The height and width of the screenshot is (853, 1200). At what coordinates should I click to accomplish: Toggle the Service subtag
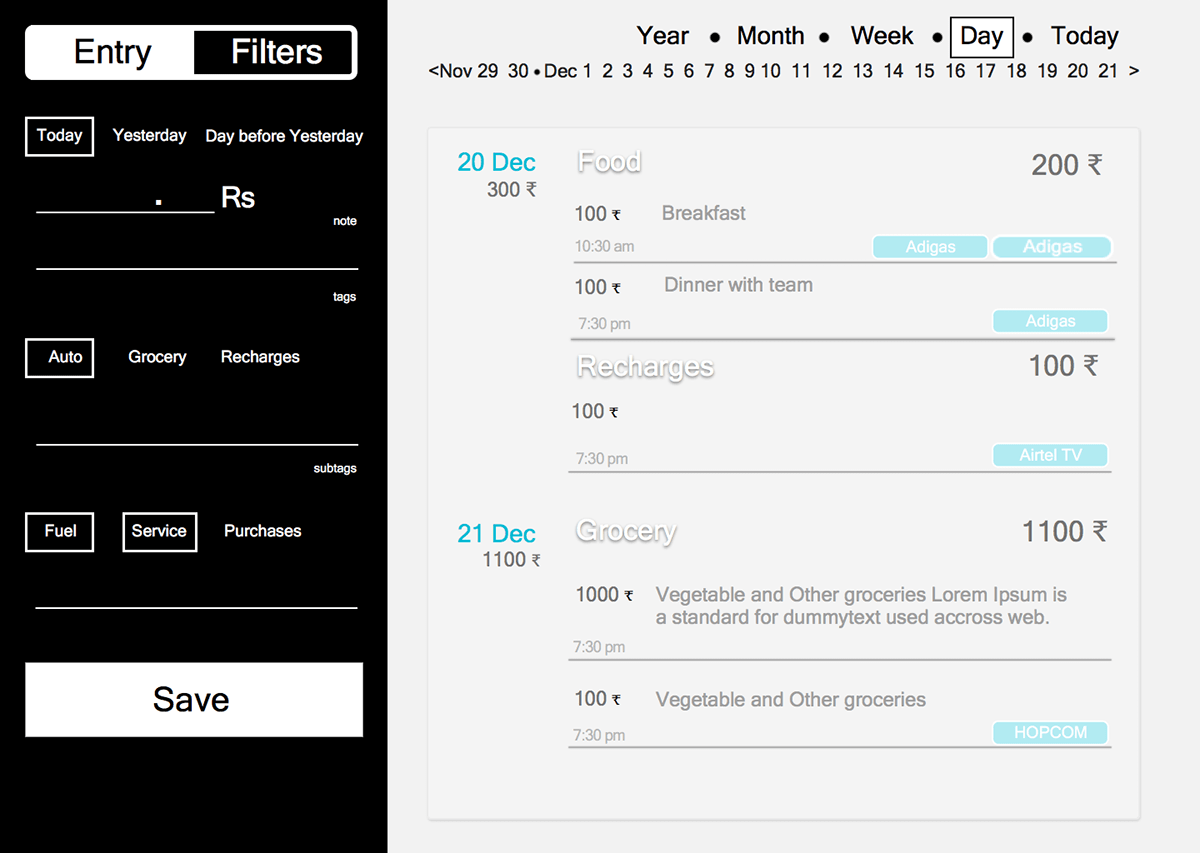[x=159, y=531]
